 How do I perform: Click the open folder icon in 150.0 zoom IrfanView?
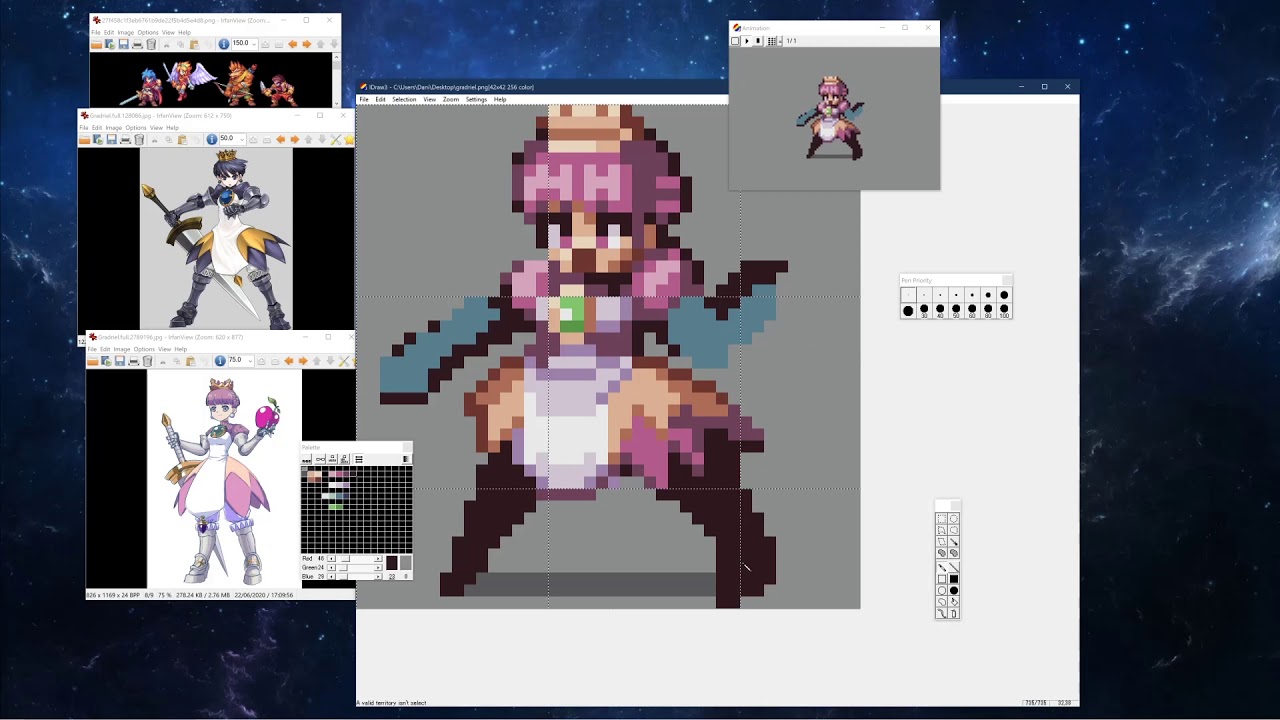[97, 44]
